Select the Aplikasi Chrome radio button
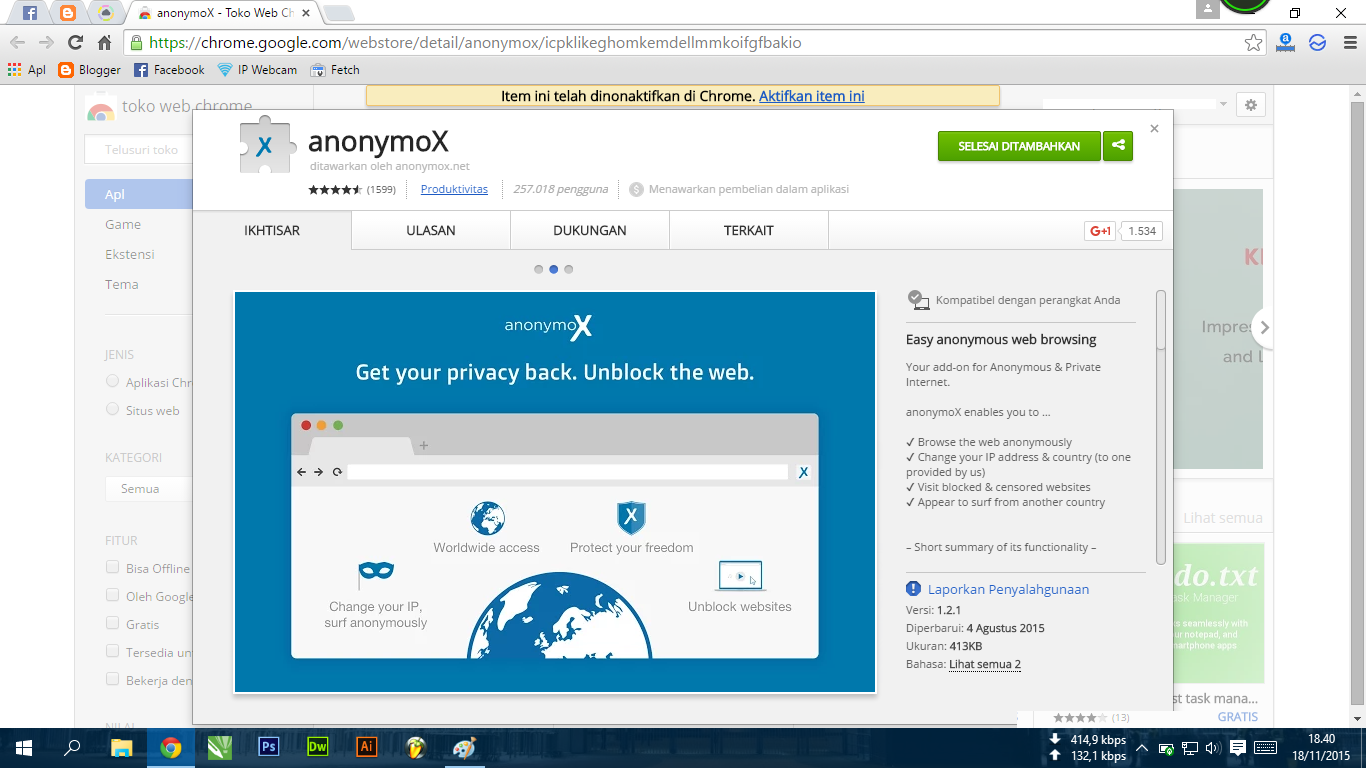1366x768 pixels. 112,381
